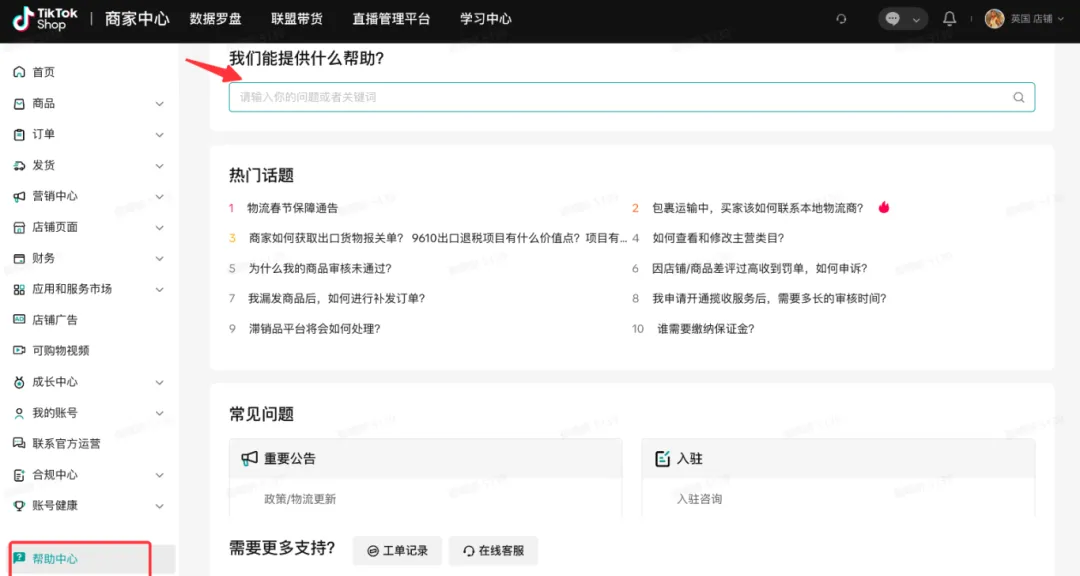Open topic 因店铺/商品差评过高收到罚单,如何申诉?
The height and width of the screenshot is (576, 1080).
(760, 269)
